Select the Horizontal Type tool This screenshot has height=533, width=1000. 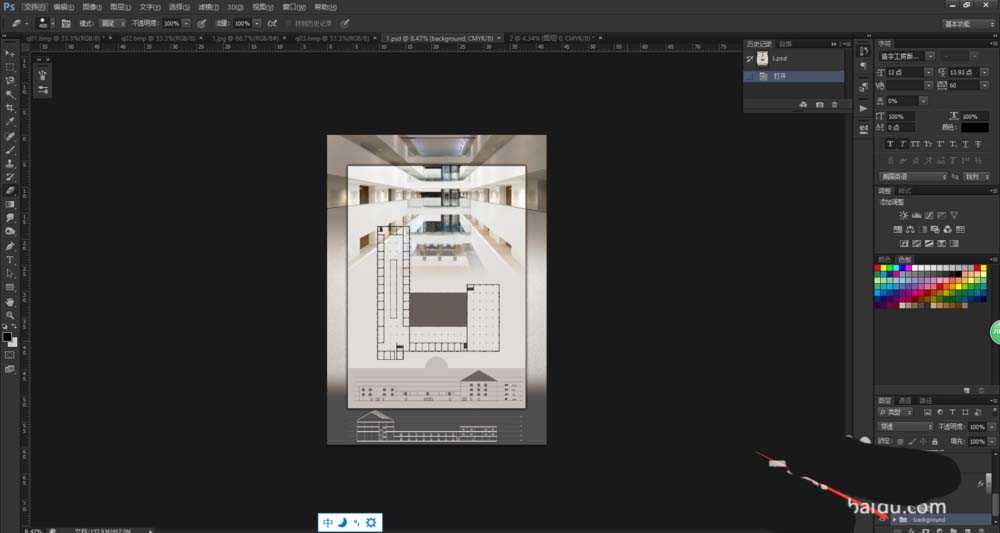tap(10, 259)
